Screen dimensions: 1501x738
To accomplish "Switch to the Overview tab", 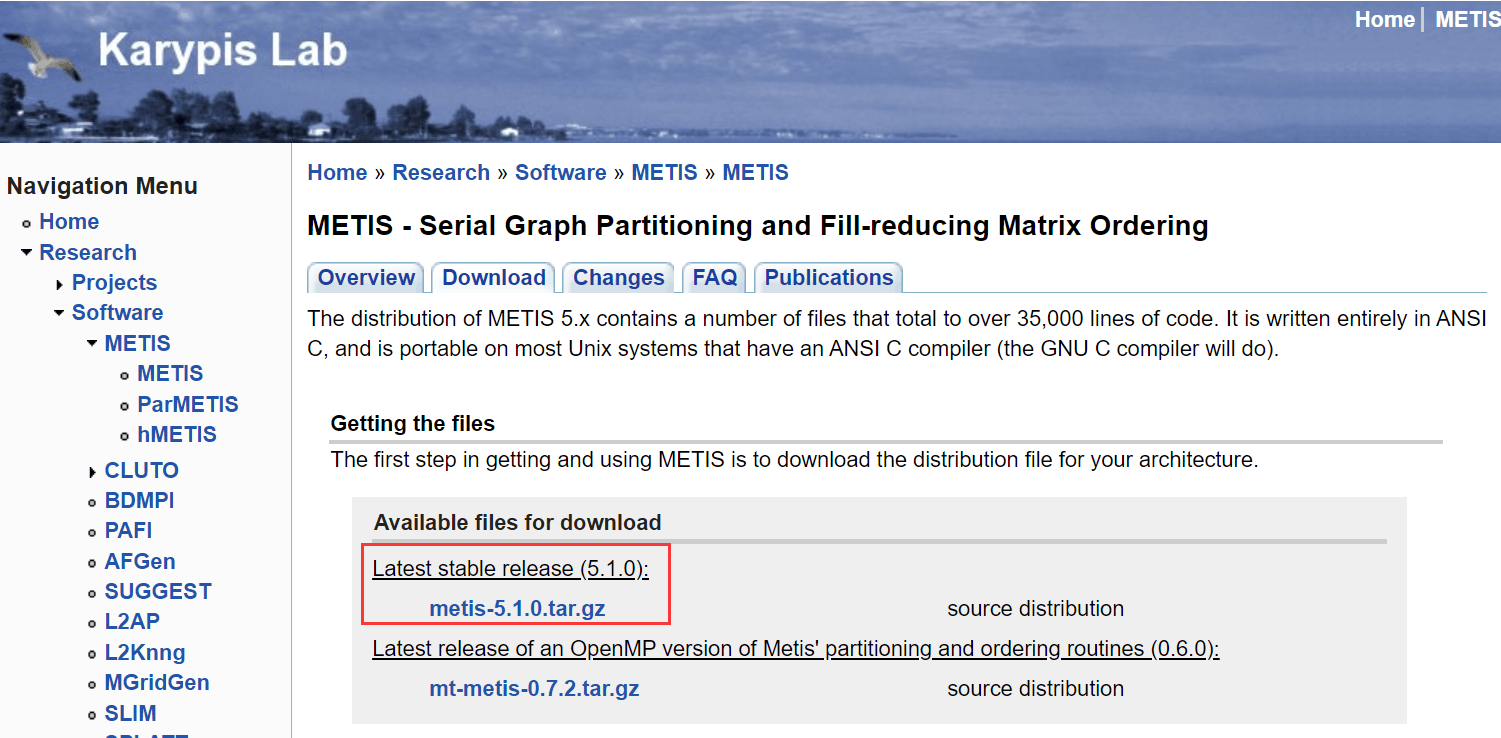I will click(365, 277).
